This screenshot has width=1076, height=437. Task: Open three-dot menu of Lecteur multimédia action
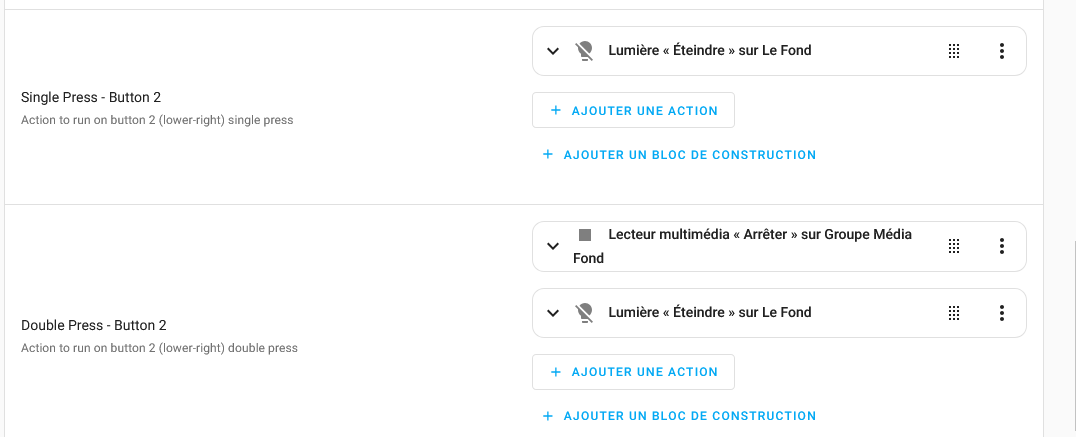coord(1001,246)
